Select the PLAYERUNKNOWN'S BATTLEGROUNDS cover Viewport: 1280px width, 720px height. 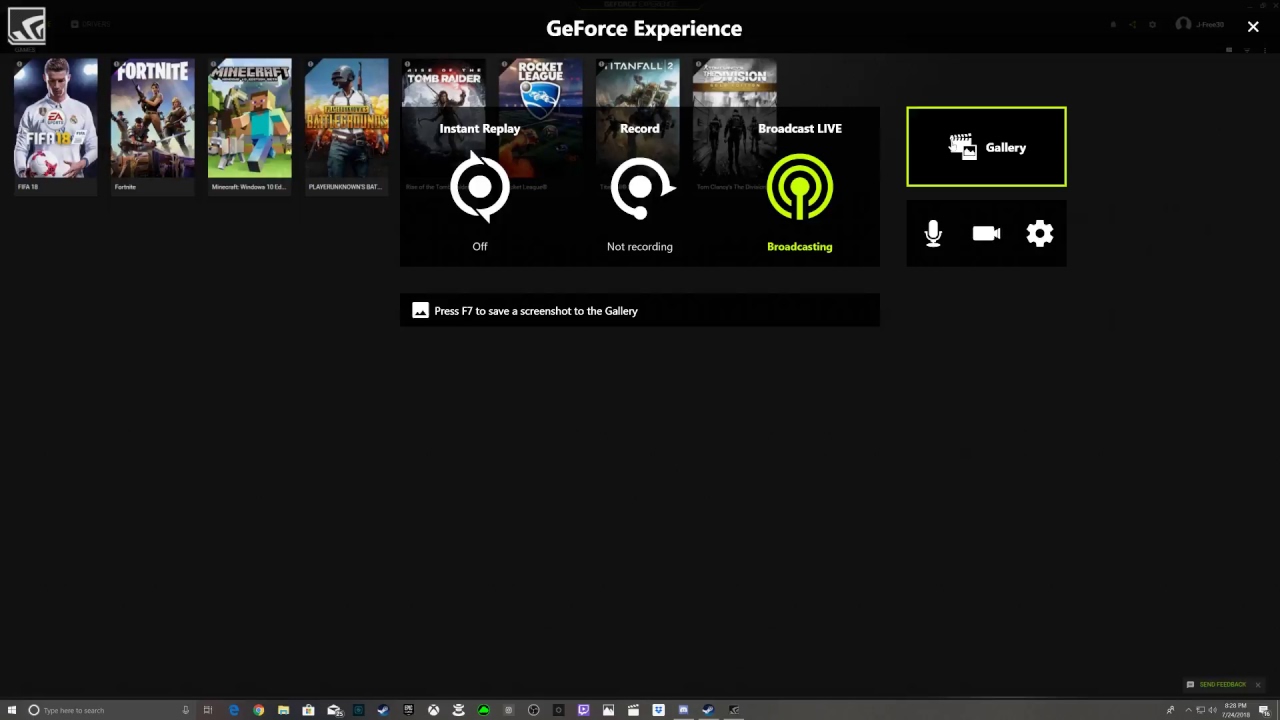pyautogui.click(x=347, y=118)
